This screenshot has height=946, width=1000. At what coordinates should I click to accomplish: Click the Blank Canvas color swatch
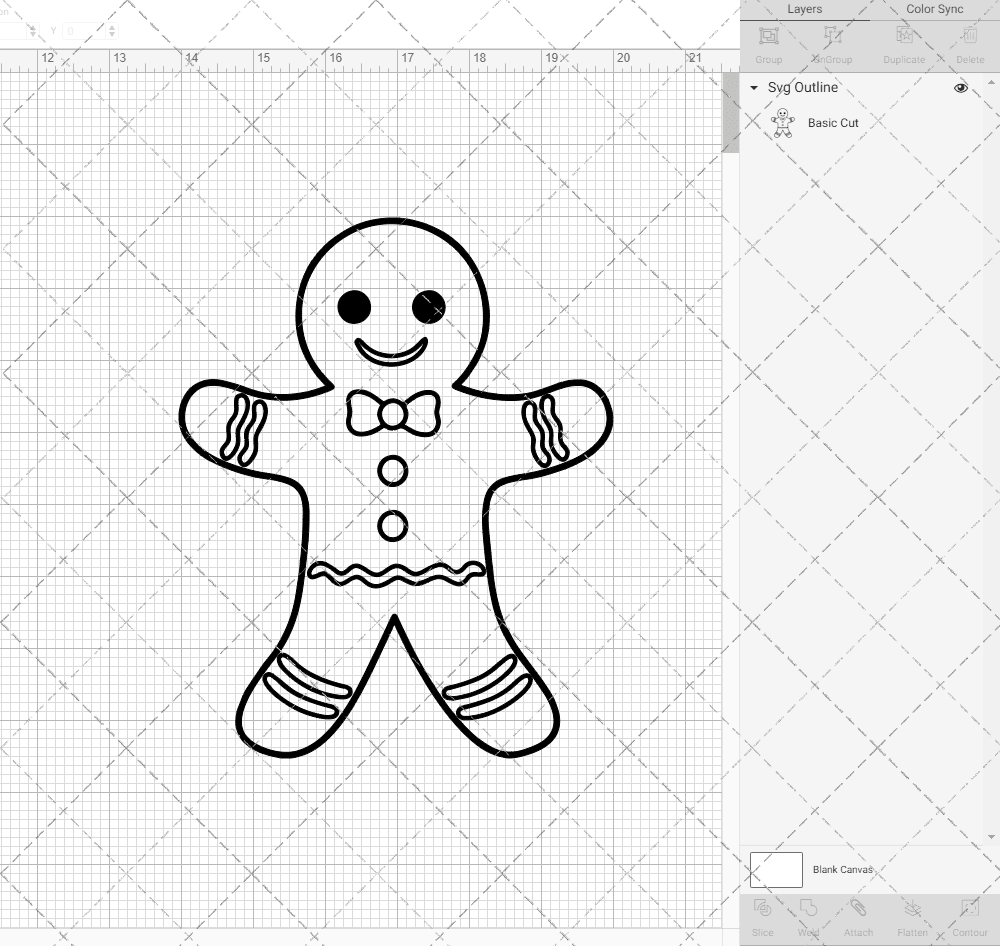pyautogui.click(x=775, y=869)
